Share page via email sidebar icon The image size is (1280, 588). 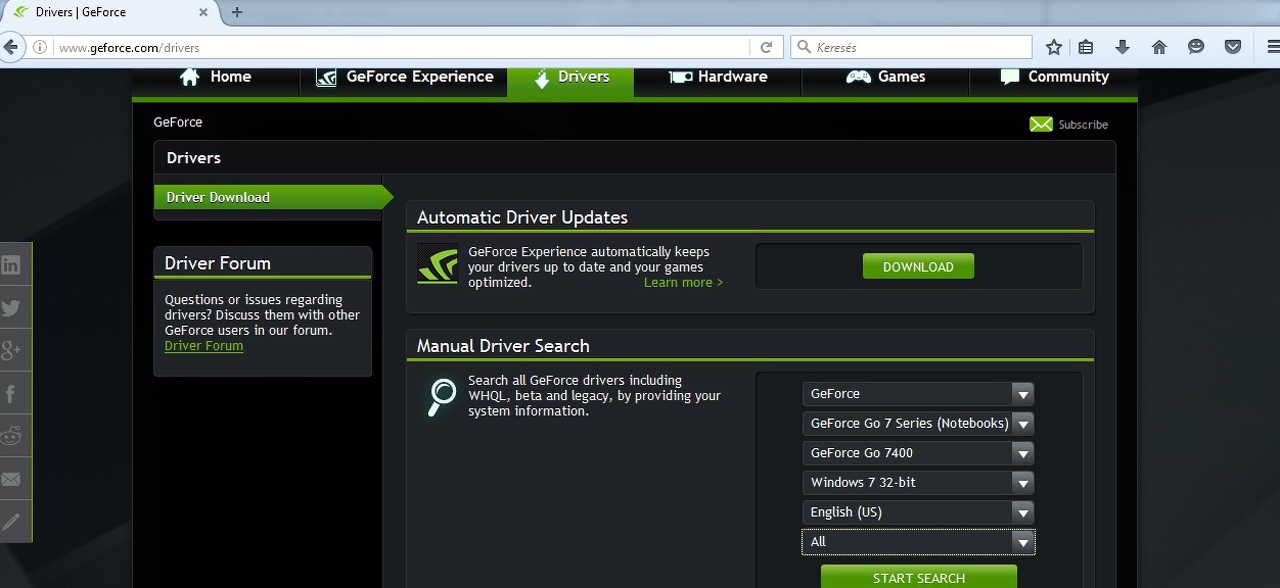point(12,479)
